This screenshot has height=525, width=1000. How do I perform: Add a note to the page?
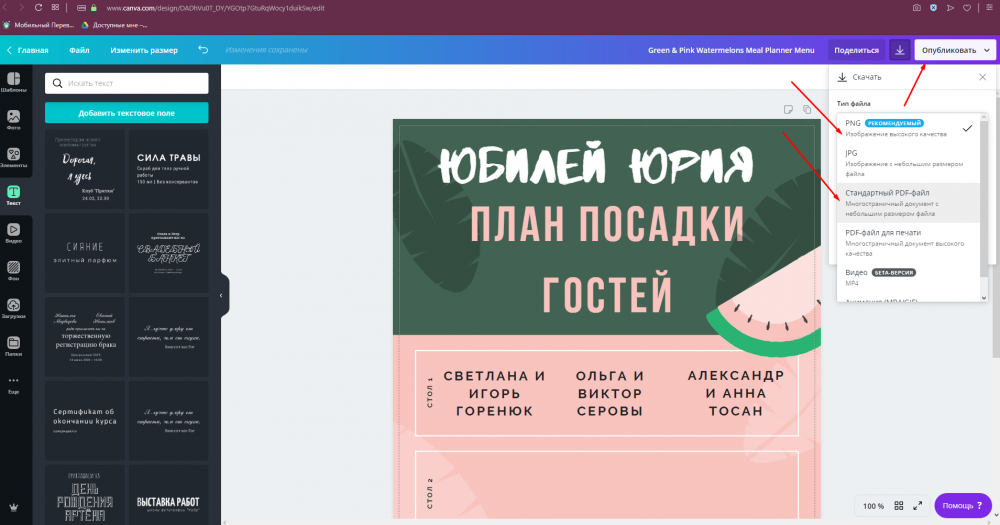click(788, 110)
